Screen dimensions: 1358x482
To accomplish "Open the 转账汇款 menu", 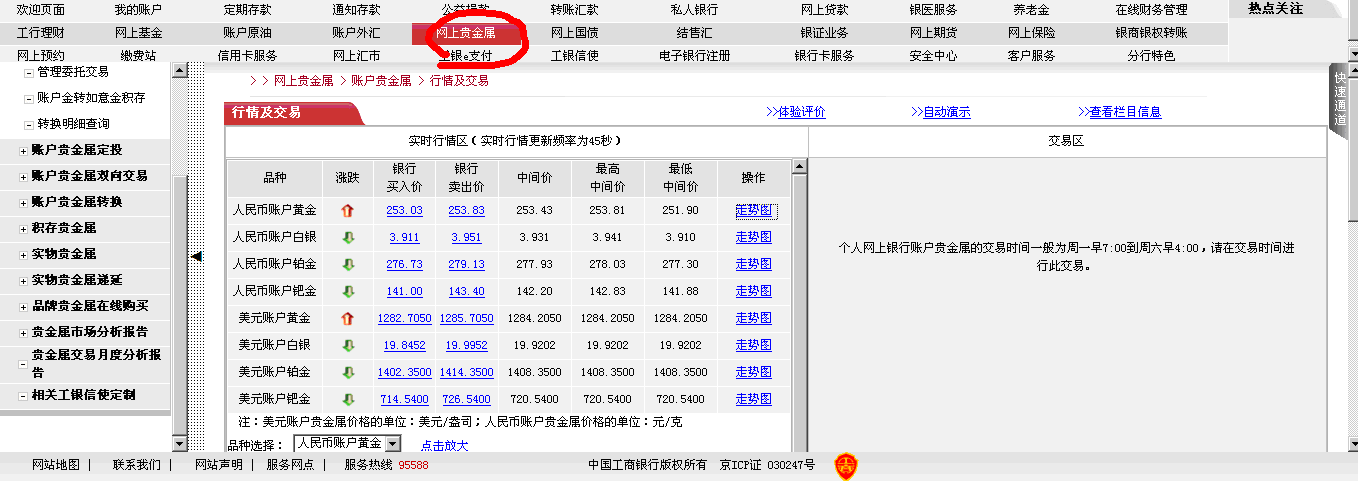I will [574, 10].
